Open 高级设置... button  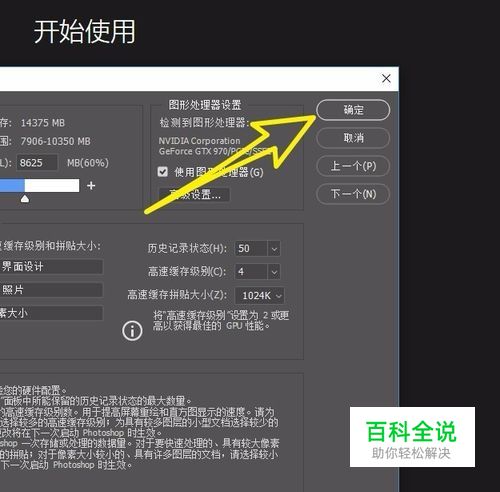(194, 194)
